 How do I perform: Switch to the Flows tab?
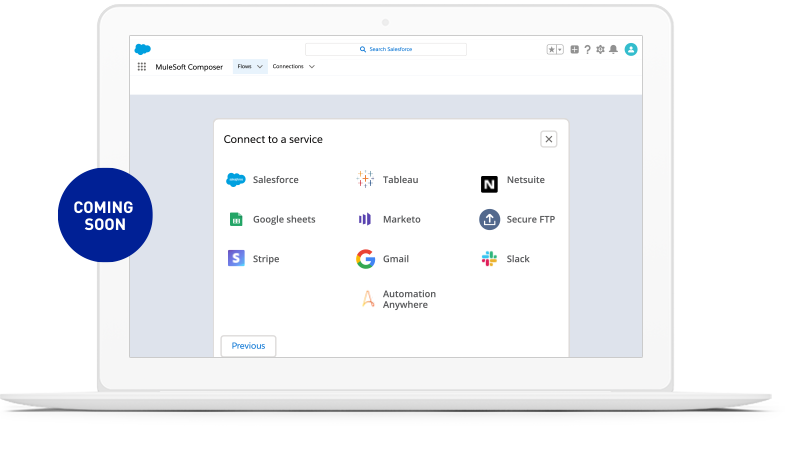(x=244, y=67)
